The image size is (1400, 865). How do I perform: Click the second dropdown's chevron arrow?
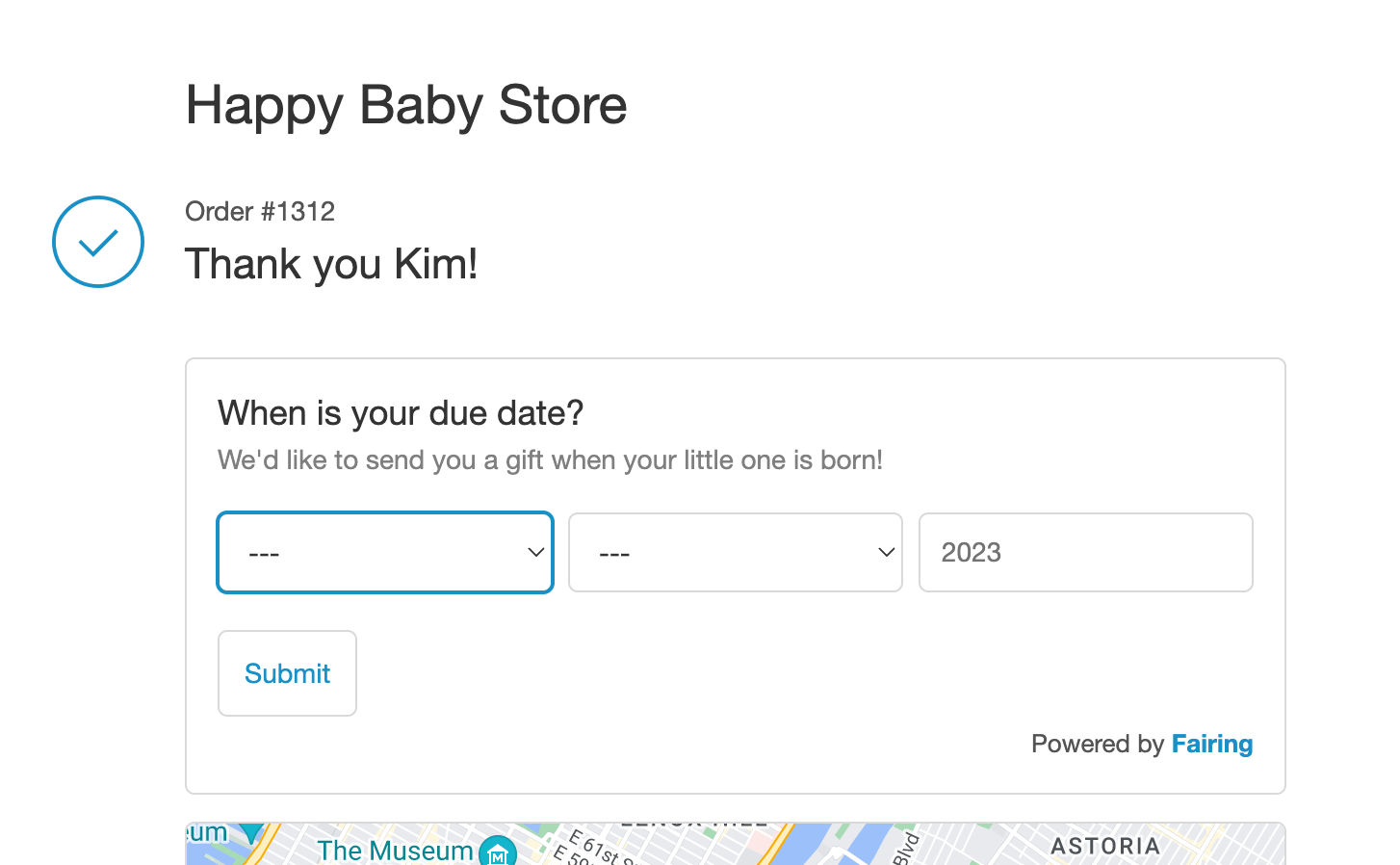coord(887,553)
